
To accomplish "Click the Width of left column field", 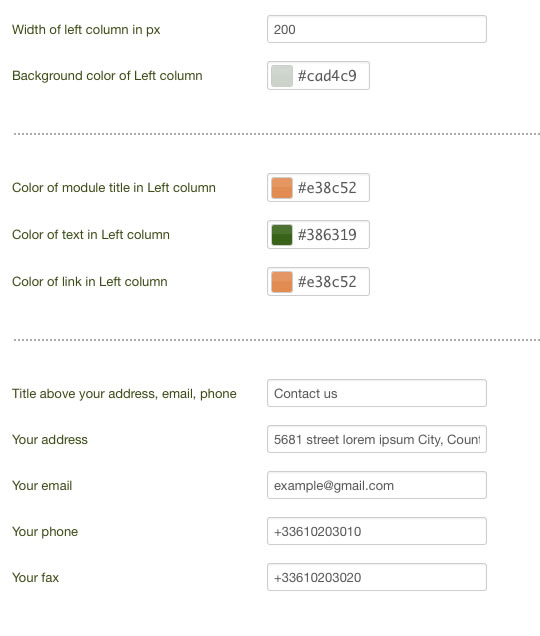I will tap(376, 29).
